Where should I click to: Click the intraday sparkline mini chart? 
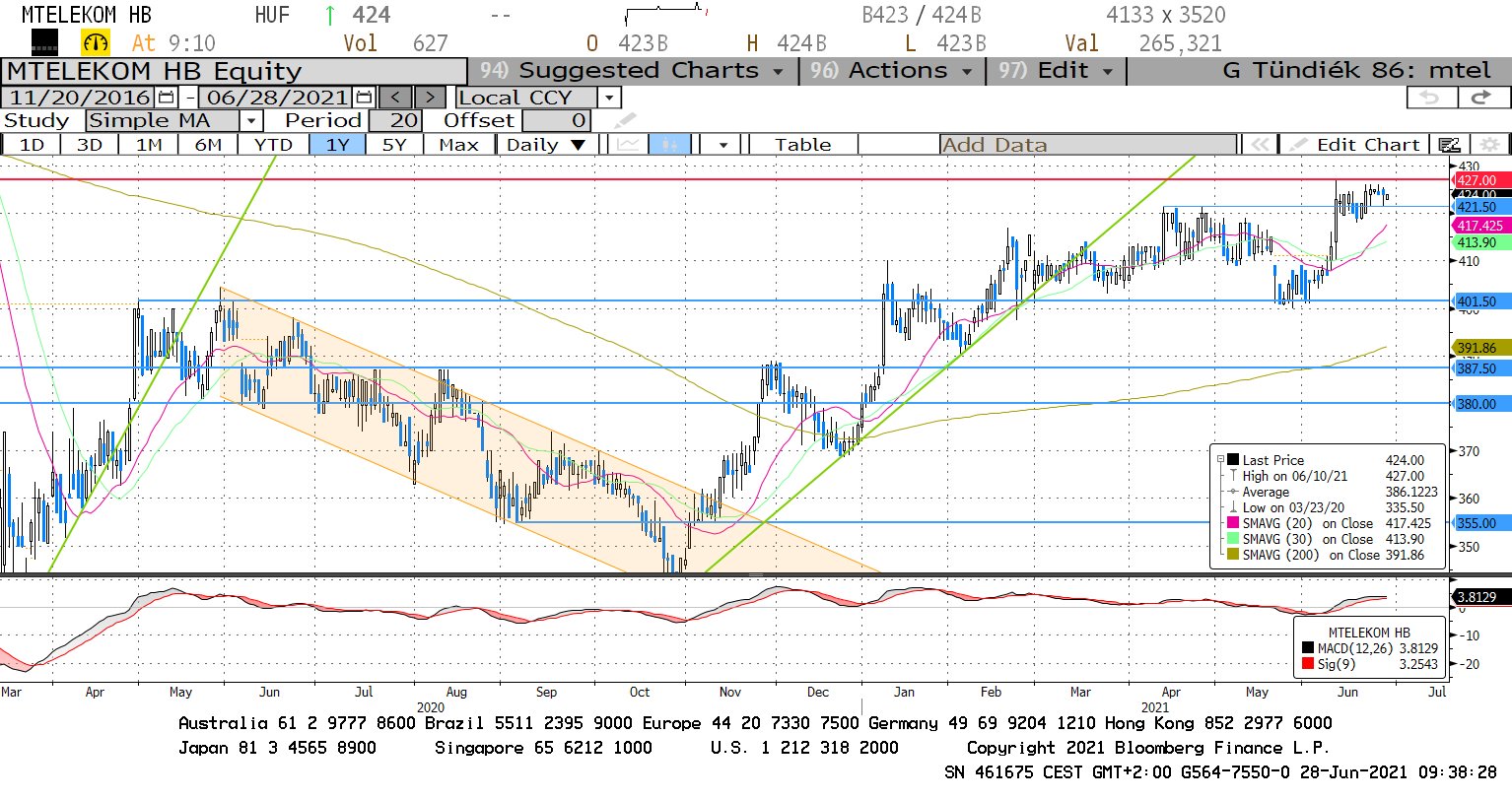(x=665, y=15)
